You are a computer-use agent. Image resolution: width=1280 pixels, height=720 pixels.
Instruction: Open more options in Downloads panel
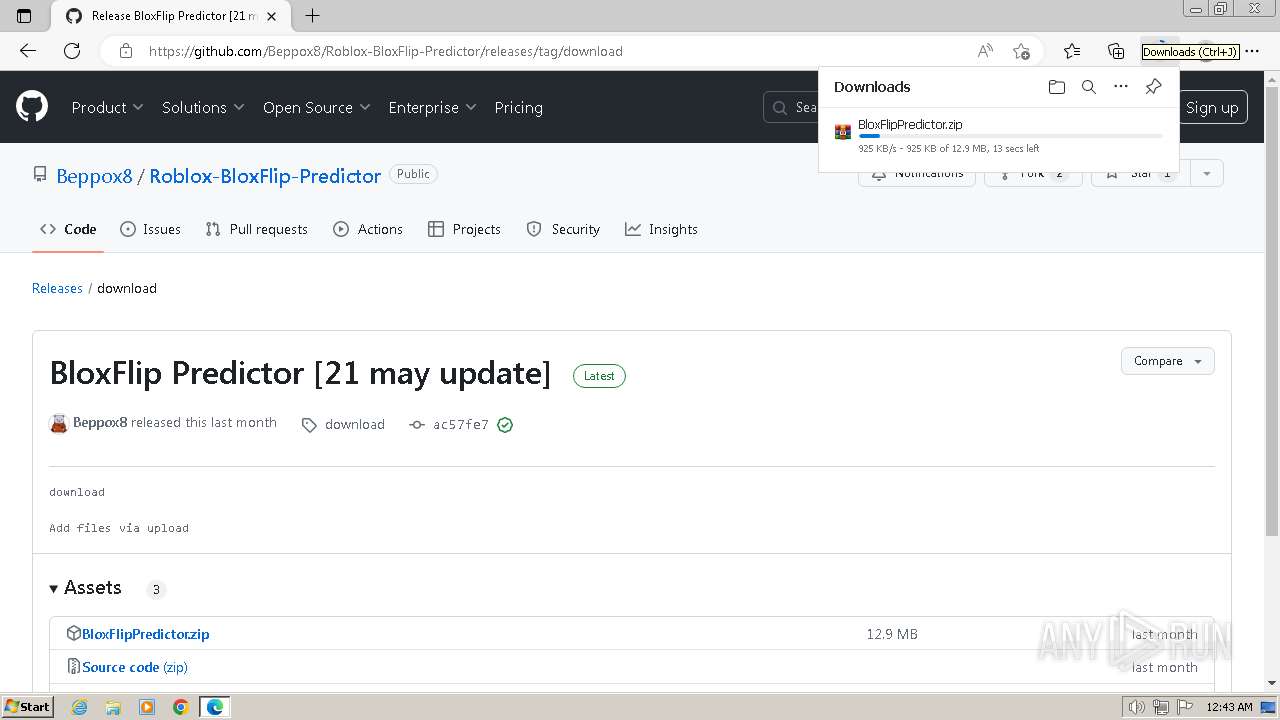coord(1121,87)
